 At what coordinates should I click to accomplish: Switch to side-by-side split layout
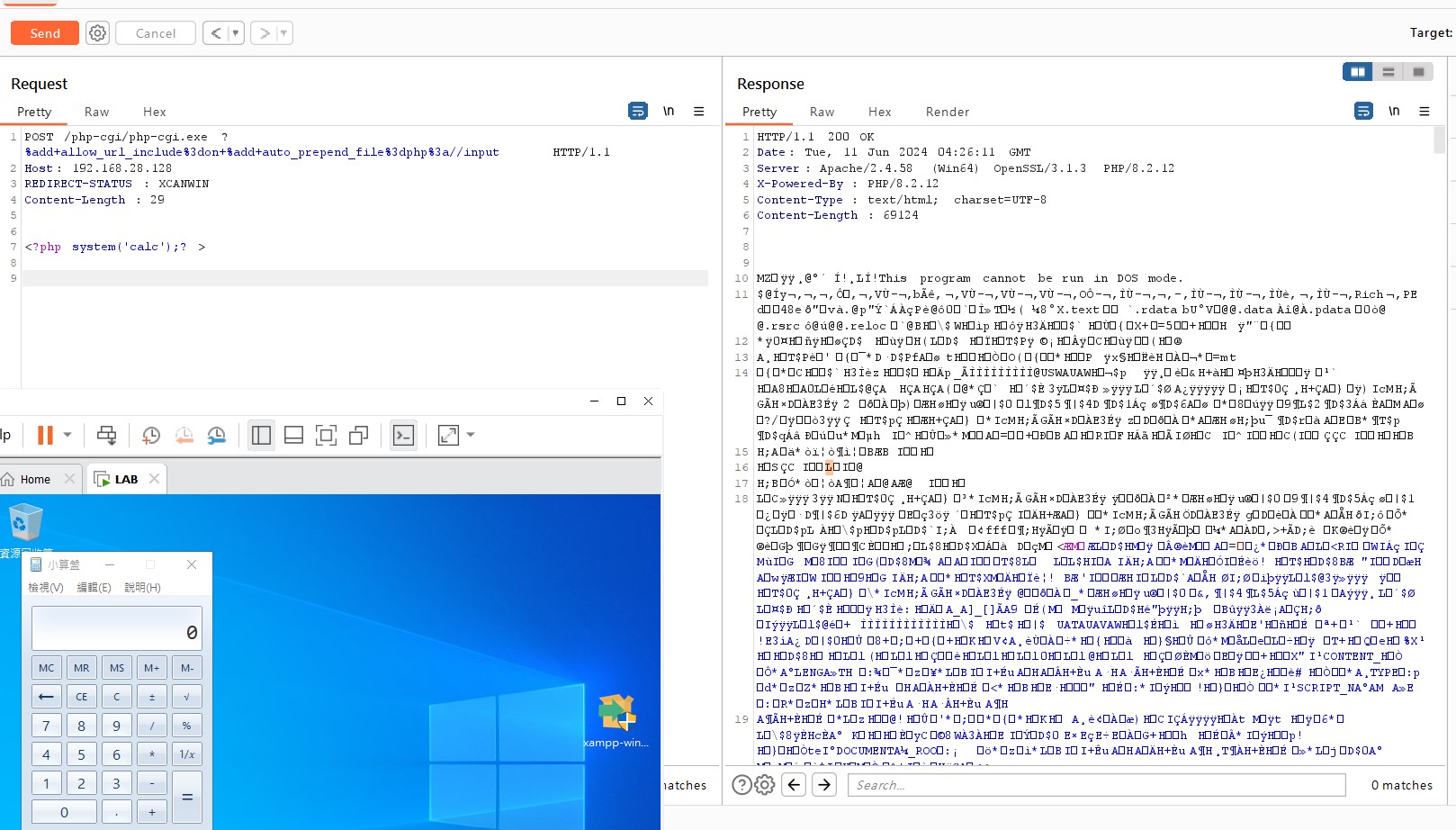(1358, 72)
